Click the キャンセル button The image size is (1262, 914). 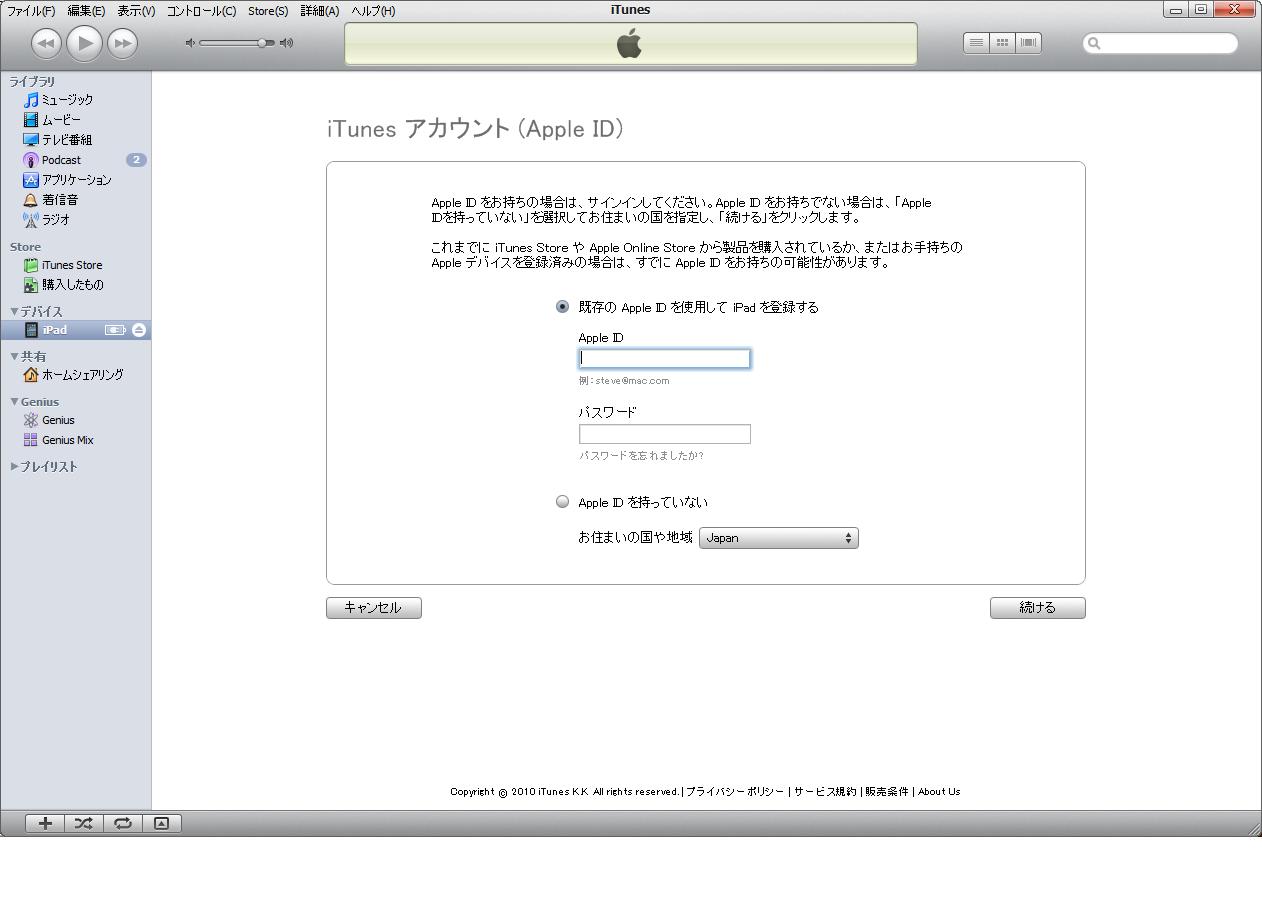coord(374,608)
